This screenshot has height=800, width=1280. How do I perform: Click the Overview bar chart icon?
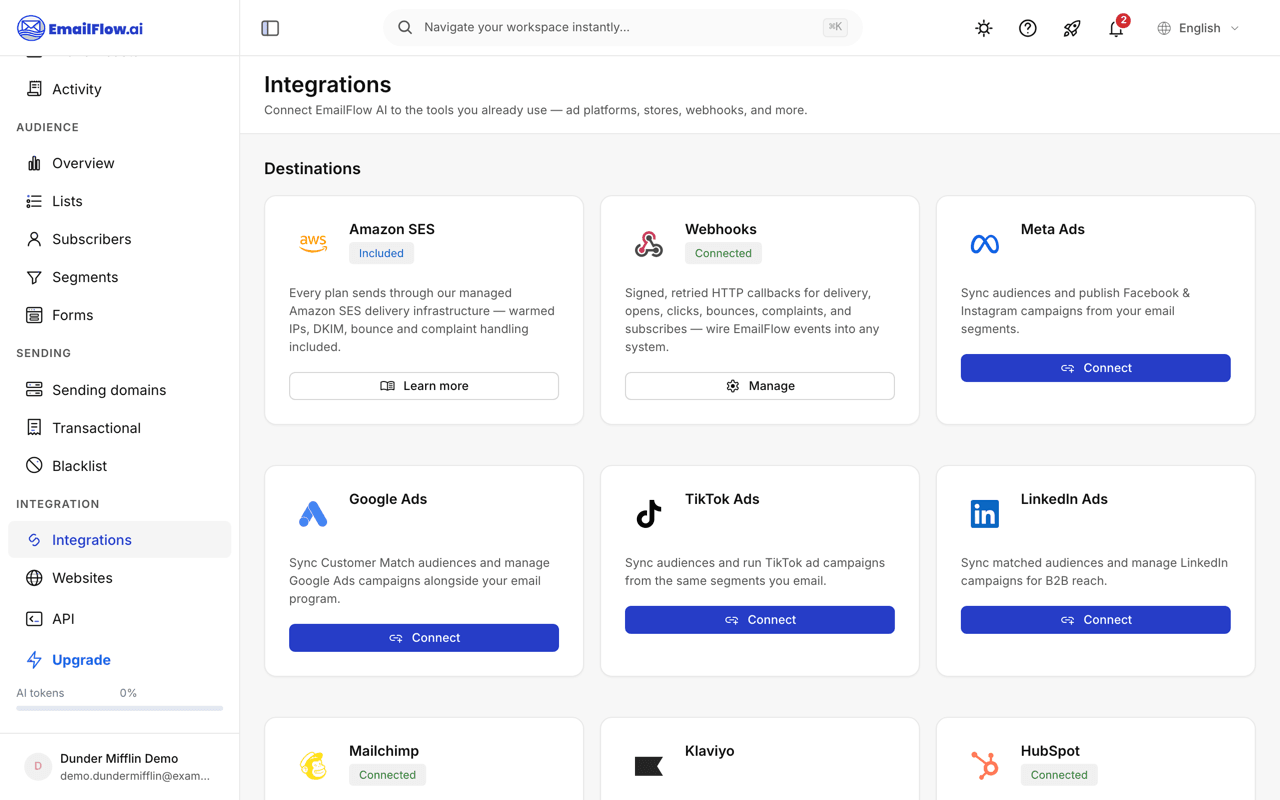34,163
